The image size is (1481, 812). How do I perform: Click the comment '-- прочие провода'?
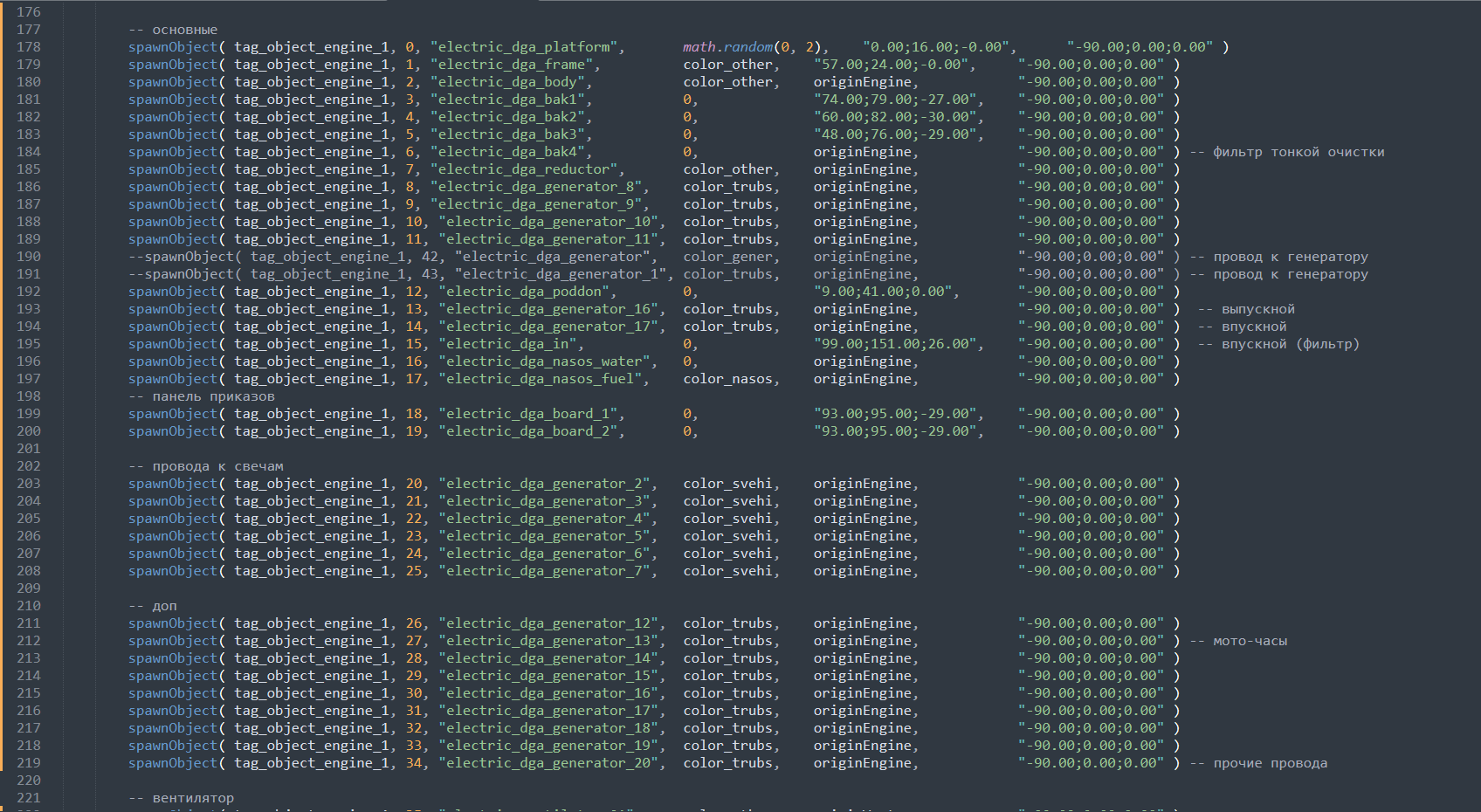coord(1258,763)
